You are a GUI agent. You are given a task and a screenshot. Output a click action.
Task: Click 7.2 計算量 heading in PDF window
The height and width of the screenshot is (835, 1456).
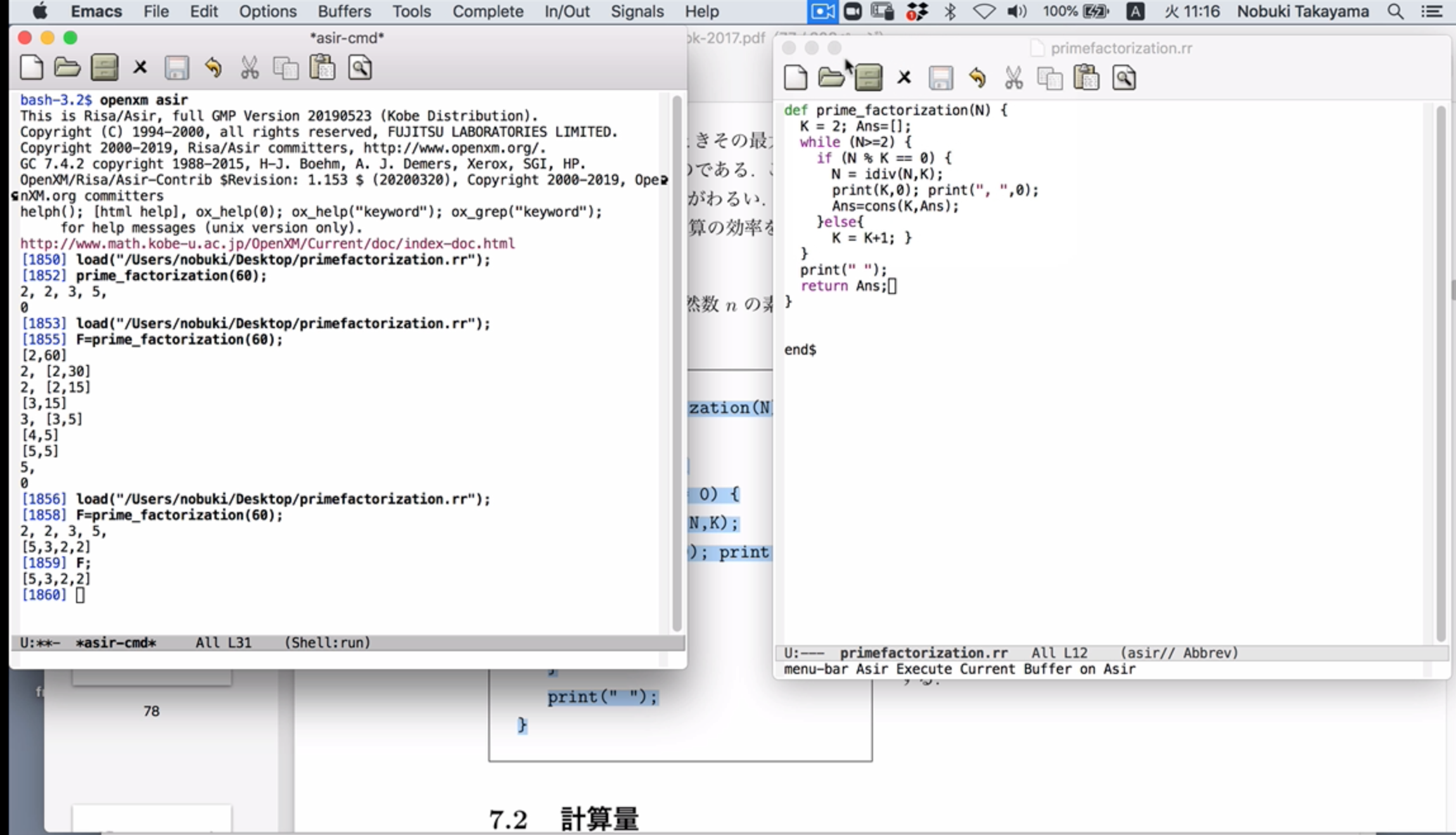click(x=564, y=819)
